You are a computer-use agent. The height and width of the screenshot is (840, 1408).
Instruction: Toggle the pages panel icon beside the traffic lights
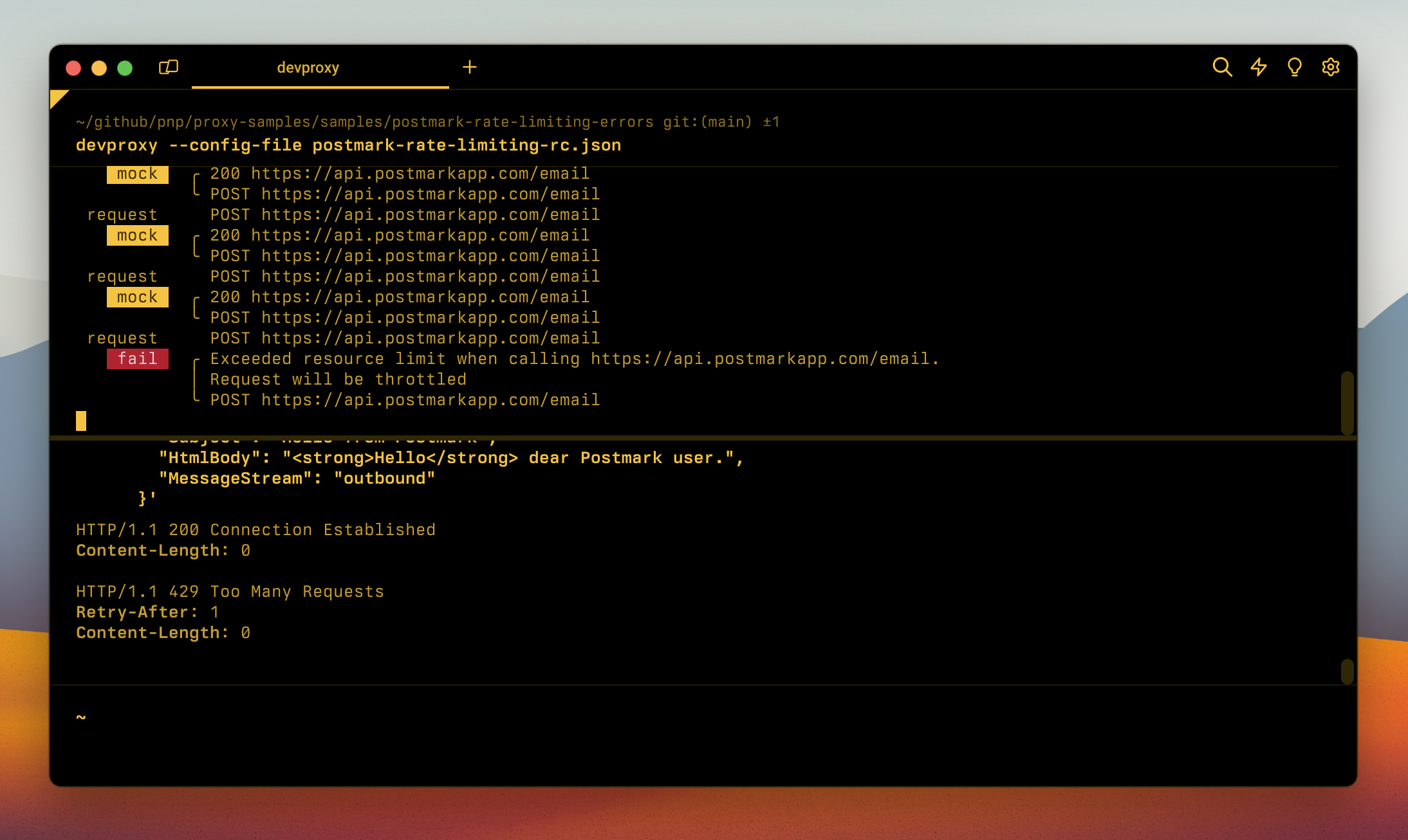[169, 66]
